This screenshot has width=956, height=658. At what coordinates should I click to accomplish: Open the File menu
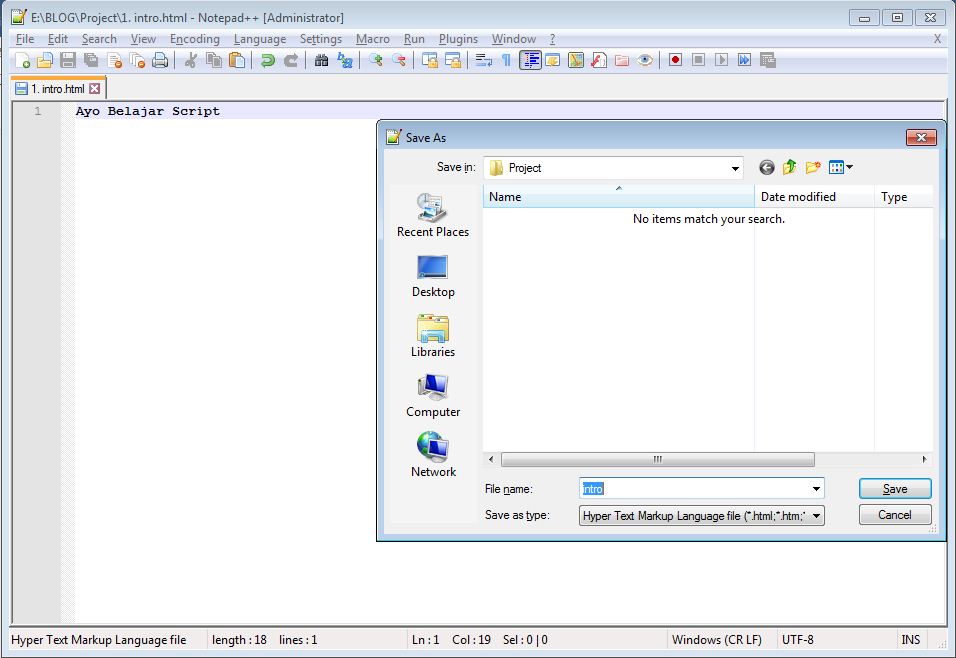pyautogui.click(x=24, y=39)
